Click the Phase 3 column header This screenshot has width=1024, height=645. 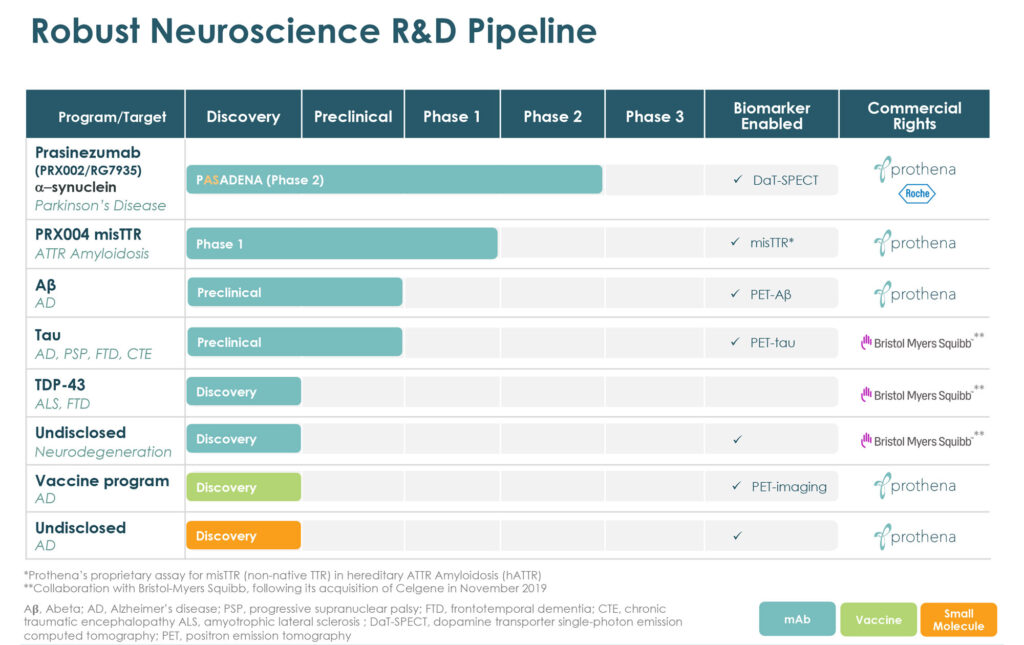pyautogui.click(x=654, y=114)
